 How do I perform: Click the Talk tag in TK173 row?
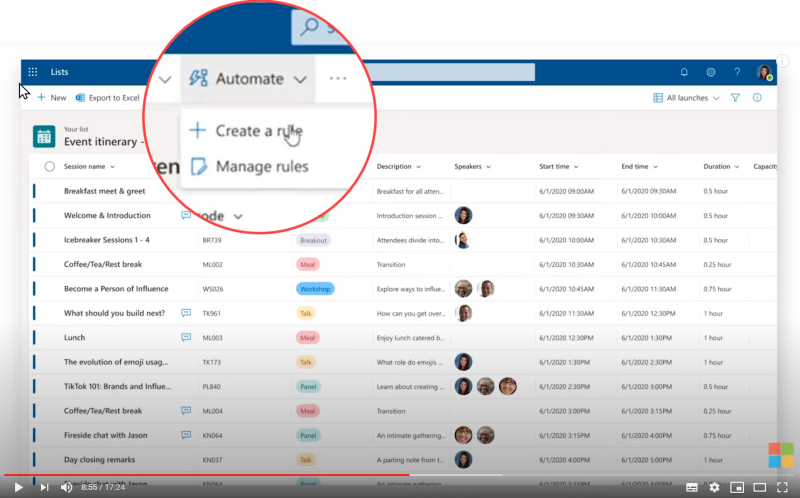306,362
